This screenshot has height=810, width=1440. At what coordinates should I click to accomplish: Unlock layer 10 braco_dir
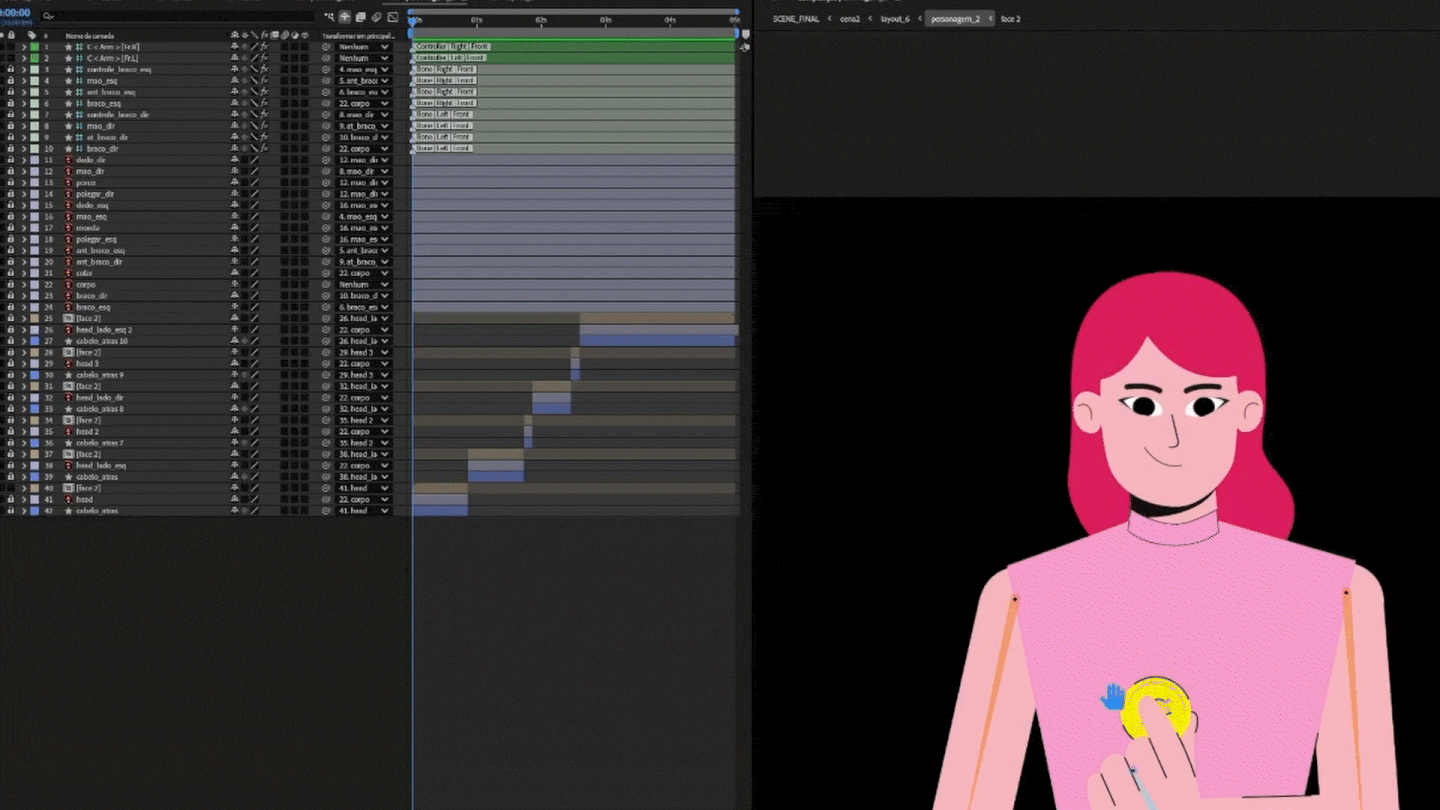click(x=11, y=148)
